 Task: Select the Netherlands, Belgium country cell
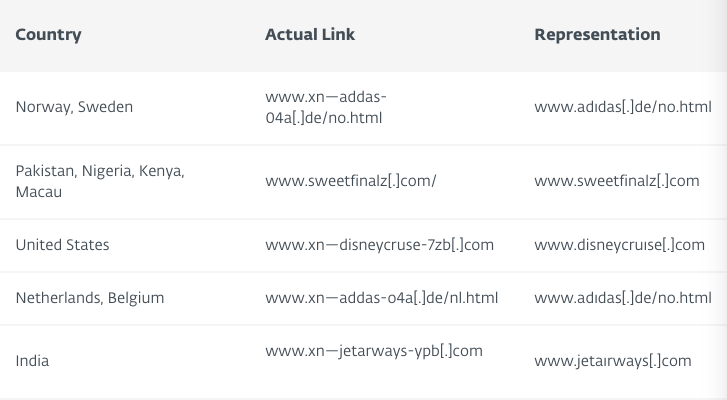click(x=89, y=298)
